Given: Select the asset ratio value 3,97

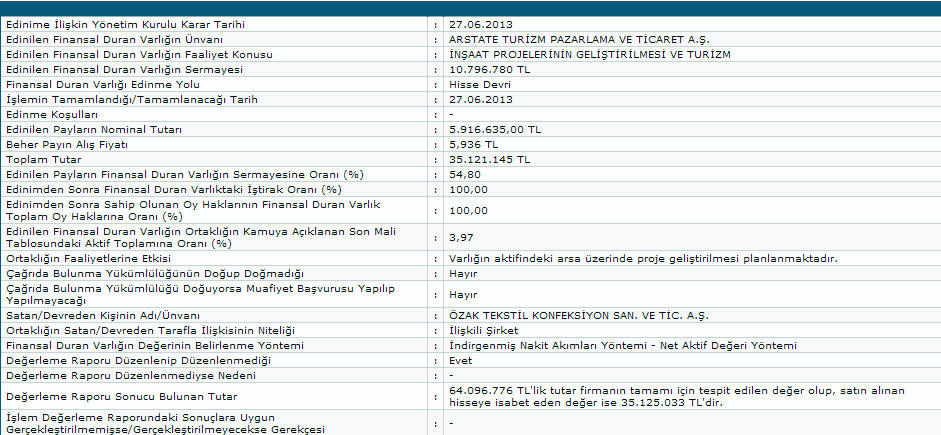Looking at the screenshot, I should tap(462, 237).
